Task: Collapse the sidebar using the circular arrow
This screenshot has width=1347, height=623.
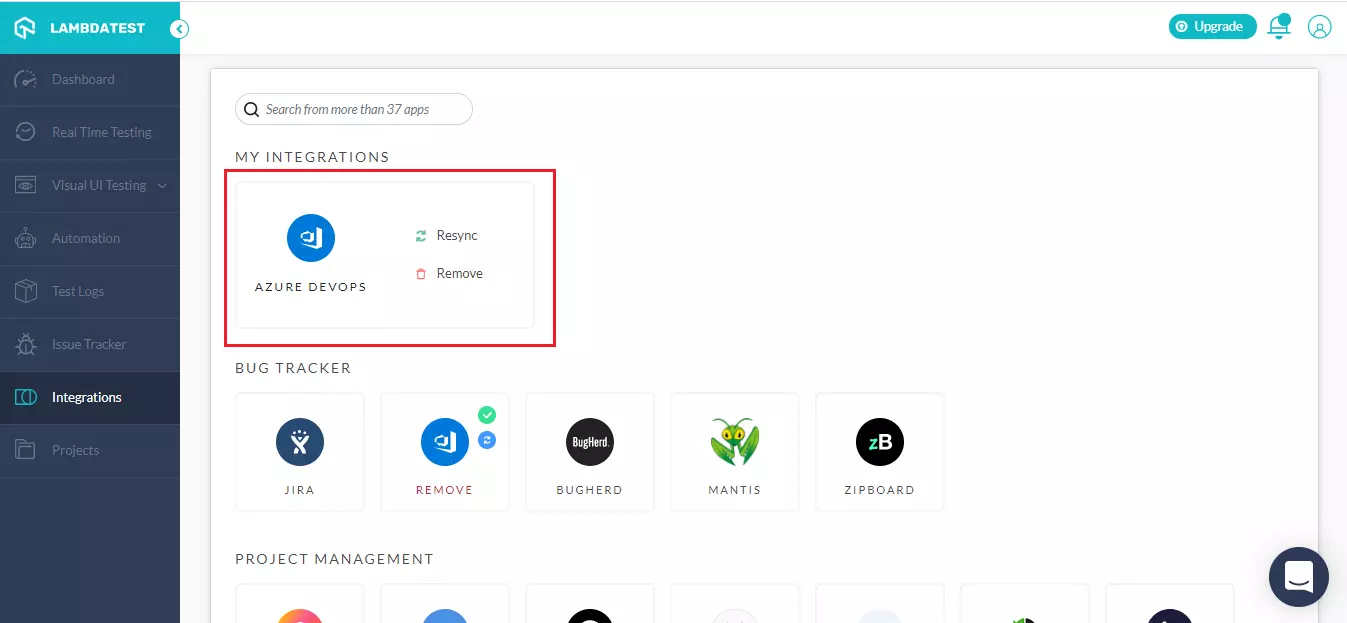Action: [x=179, y=29]
